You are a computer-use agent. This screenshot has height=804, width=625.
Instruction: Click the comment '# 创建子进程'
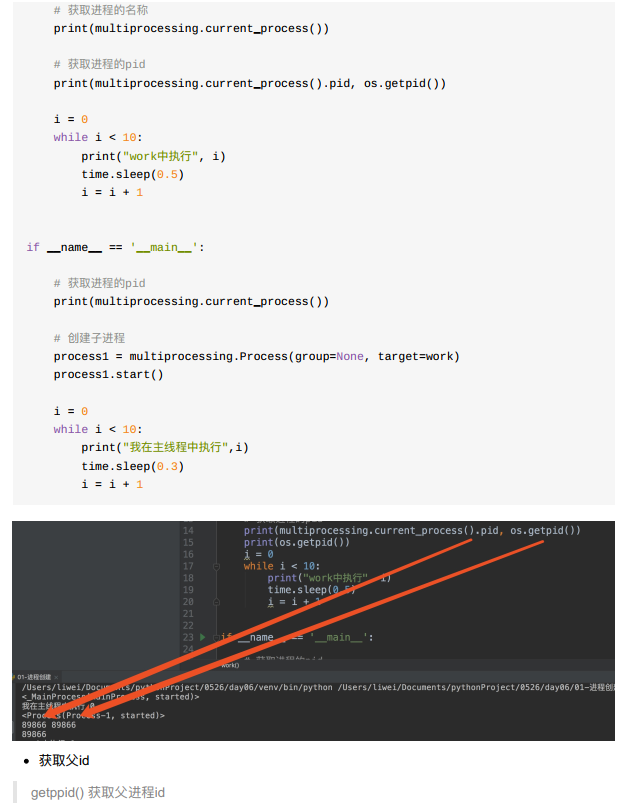tap(89, 338)
